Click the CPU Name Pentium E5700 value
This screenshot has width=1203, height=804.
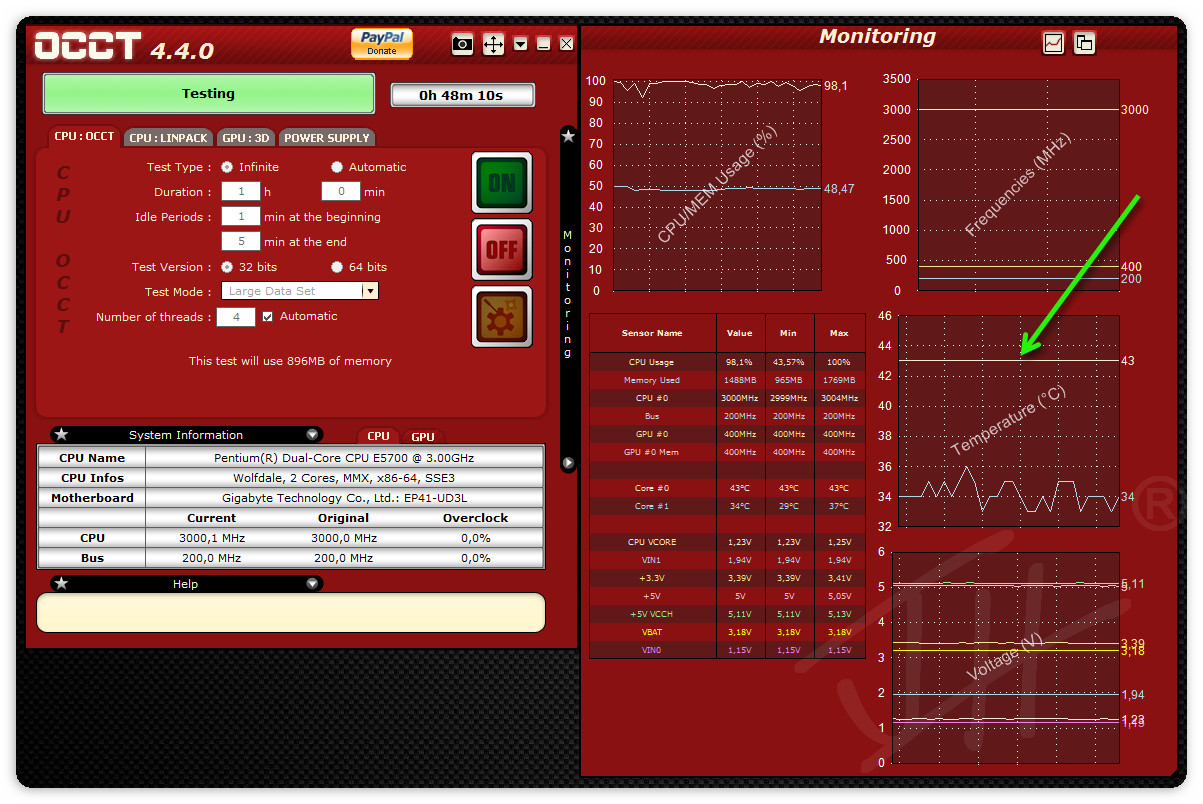coord(344,458)
